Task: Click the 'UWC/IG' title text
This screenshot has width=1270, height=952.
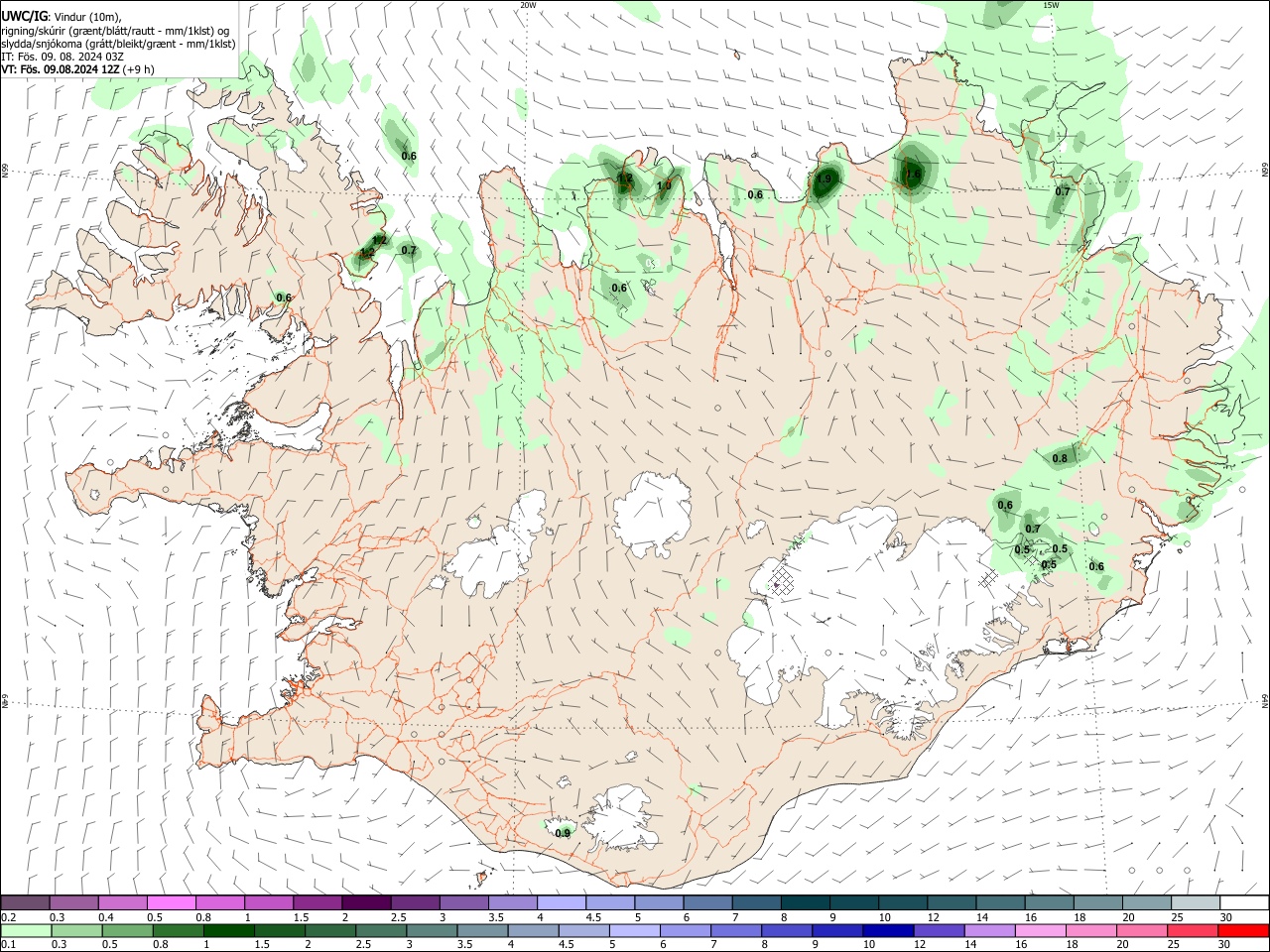Action: click(25, 16)
